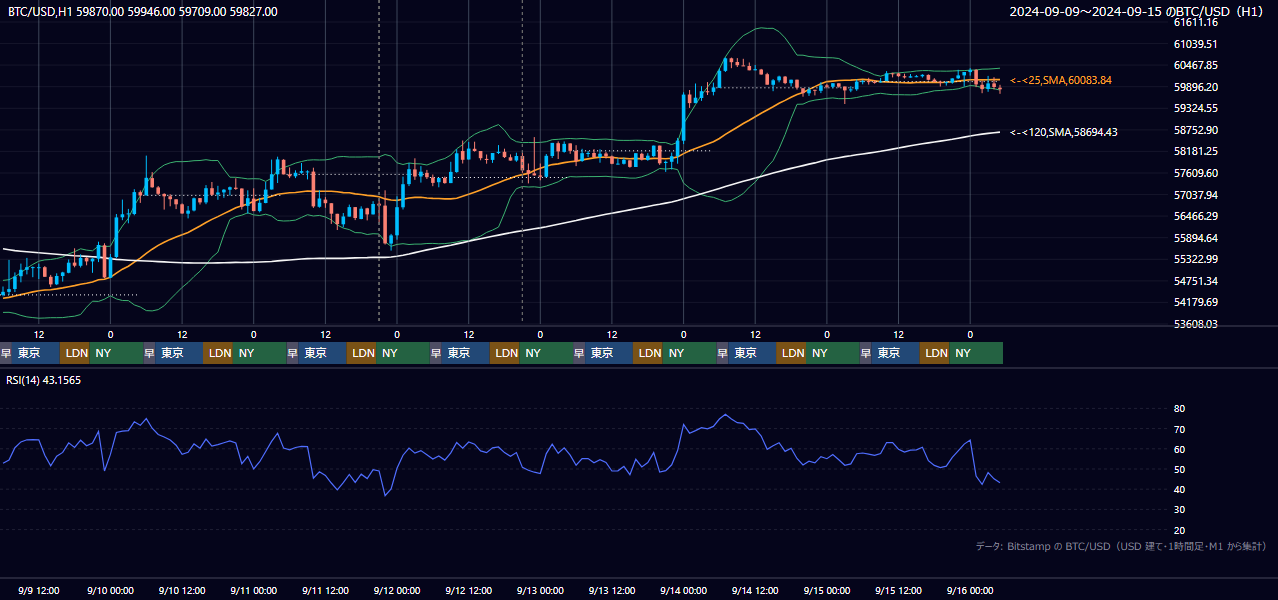Screen dimensions: 1278x600
Task: Select the 25 SMA label 60083.84
Action: click(x=1061, y=80)
